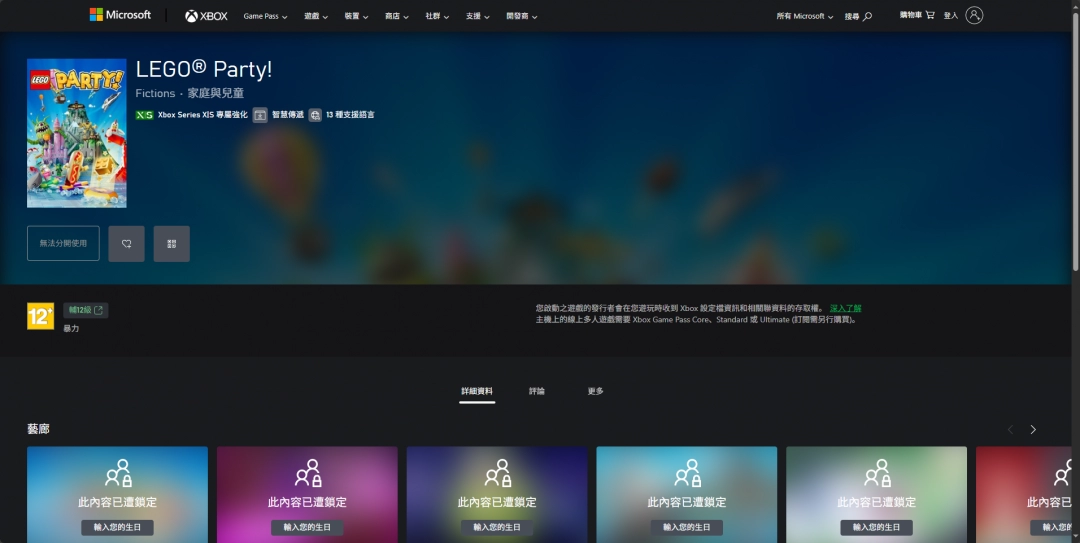Expand the 裝置 navigation menu
Image resolution: width=1080 pixels, height=543 pixels.
(x=356, y=16)
